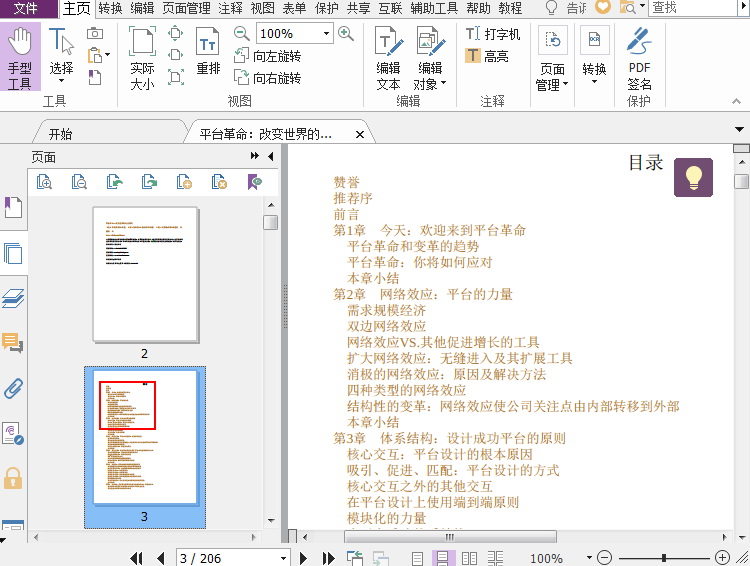Viewport: 750px width, 566px height.
Task: Click the clipboard paste icon
Action: [x=95, y=55]
